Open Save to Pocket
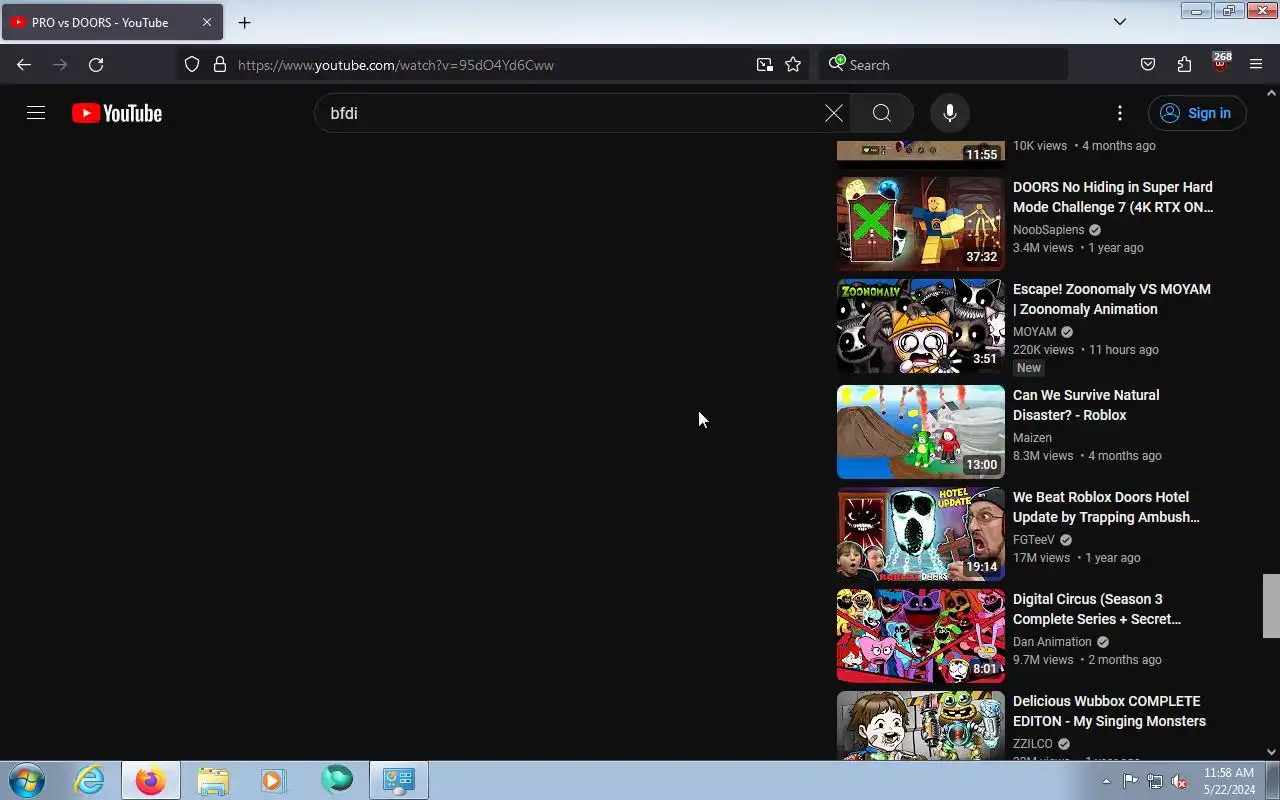This screenshot has height=800, width=1280. [x=1148, y=65]
